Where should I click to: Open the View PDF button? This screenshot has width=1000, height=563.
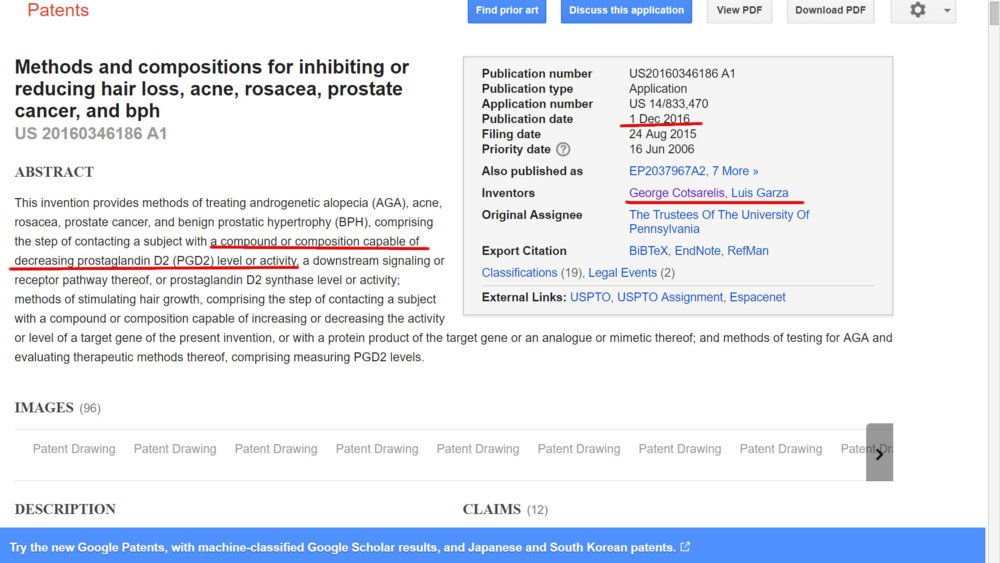[739, 10]
